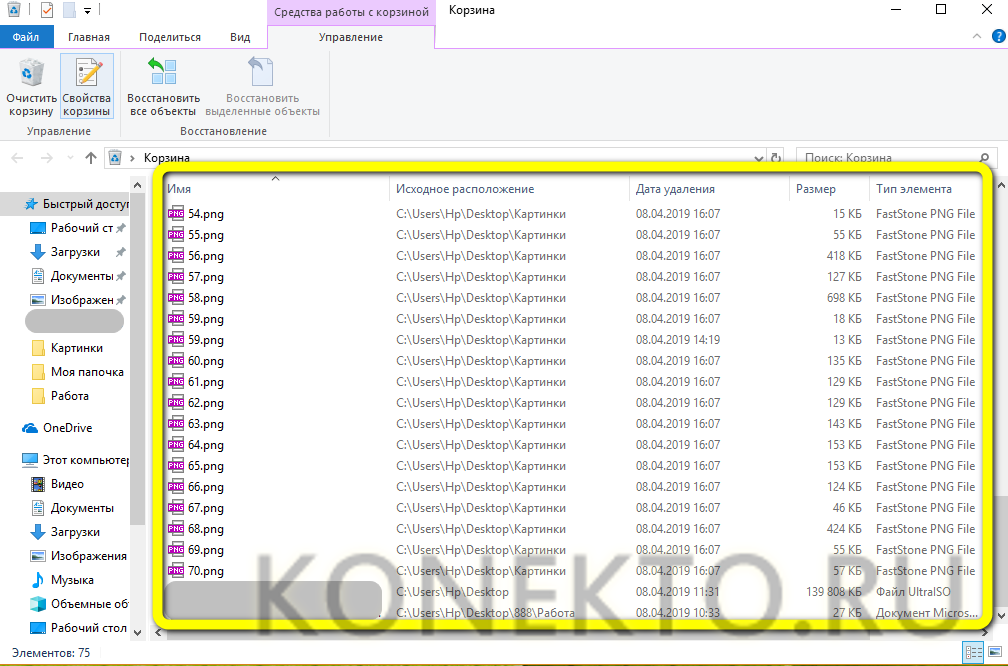Select the Картинки folder in the sidebar

pos(77,348)
